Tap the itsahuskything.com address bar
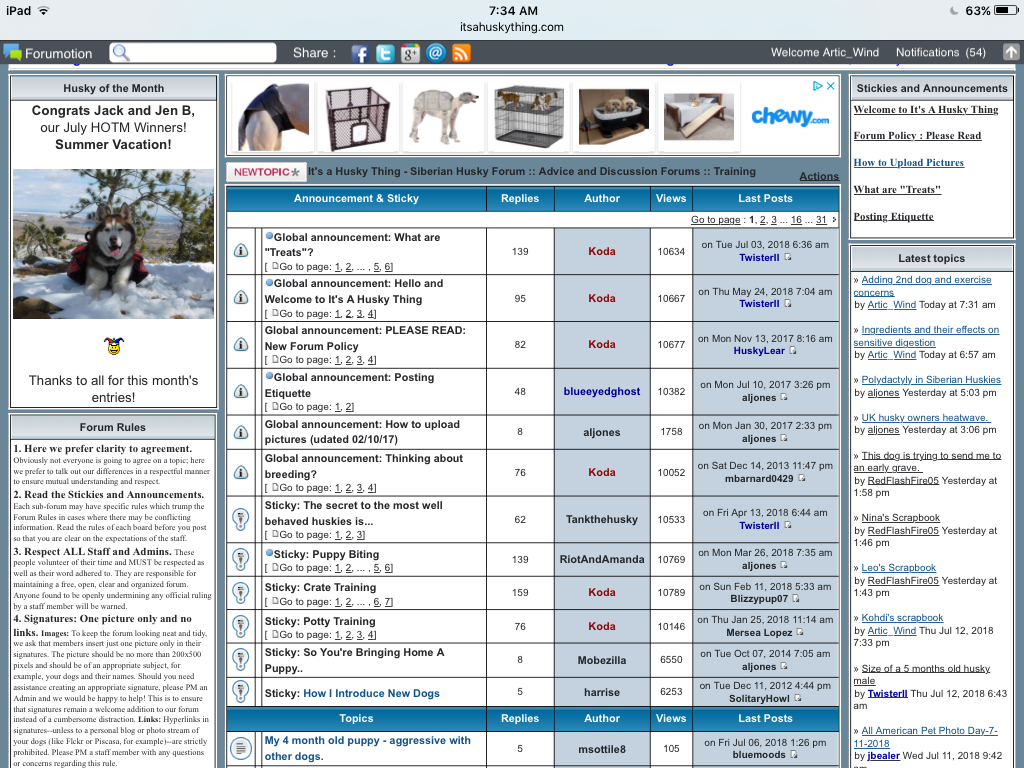The width and height of the screenshot is (1024, 768). (x=512, y=27)
